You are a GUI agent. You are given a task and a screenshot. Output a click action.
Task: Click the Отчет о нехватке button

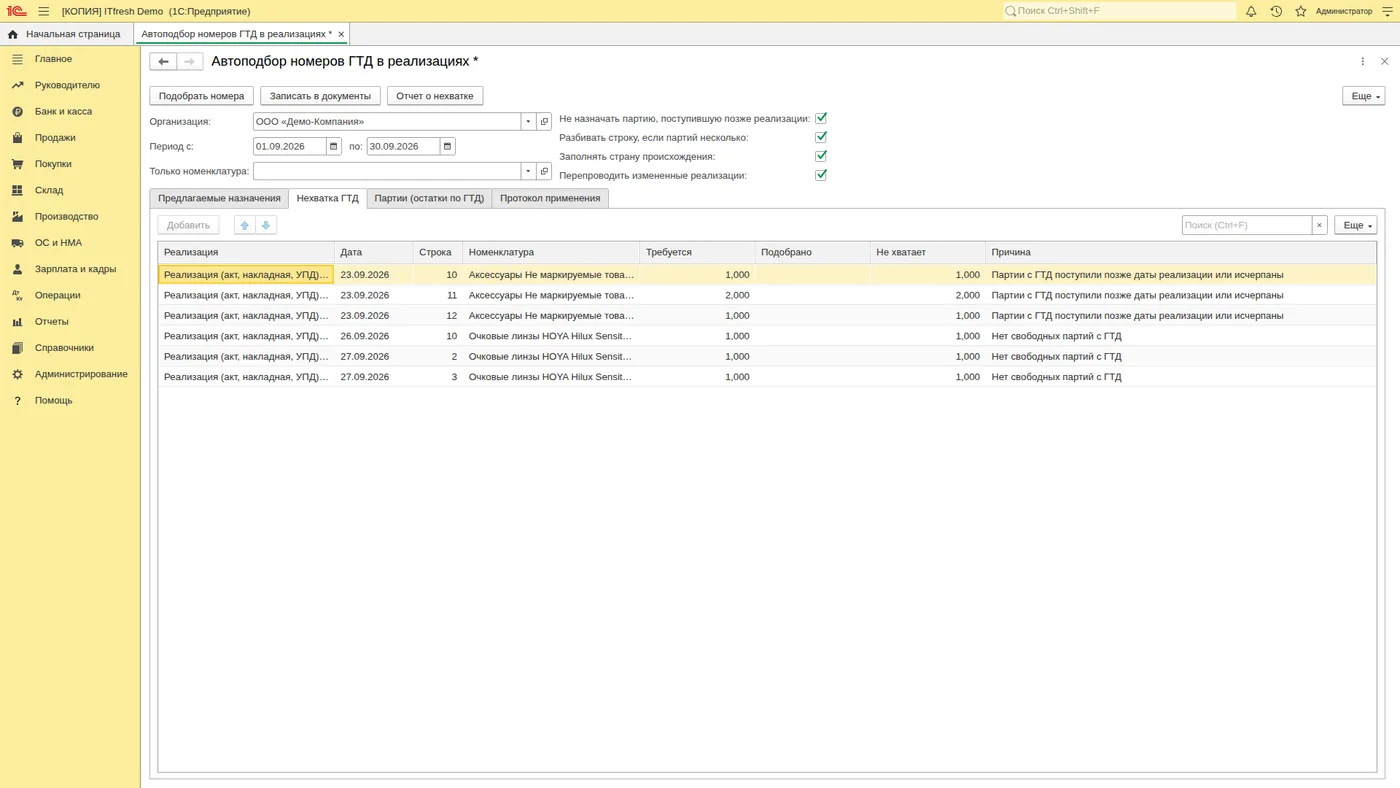(x=435, y=96)
